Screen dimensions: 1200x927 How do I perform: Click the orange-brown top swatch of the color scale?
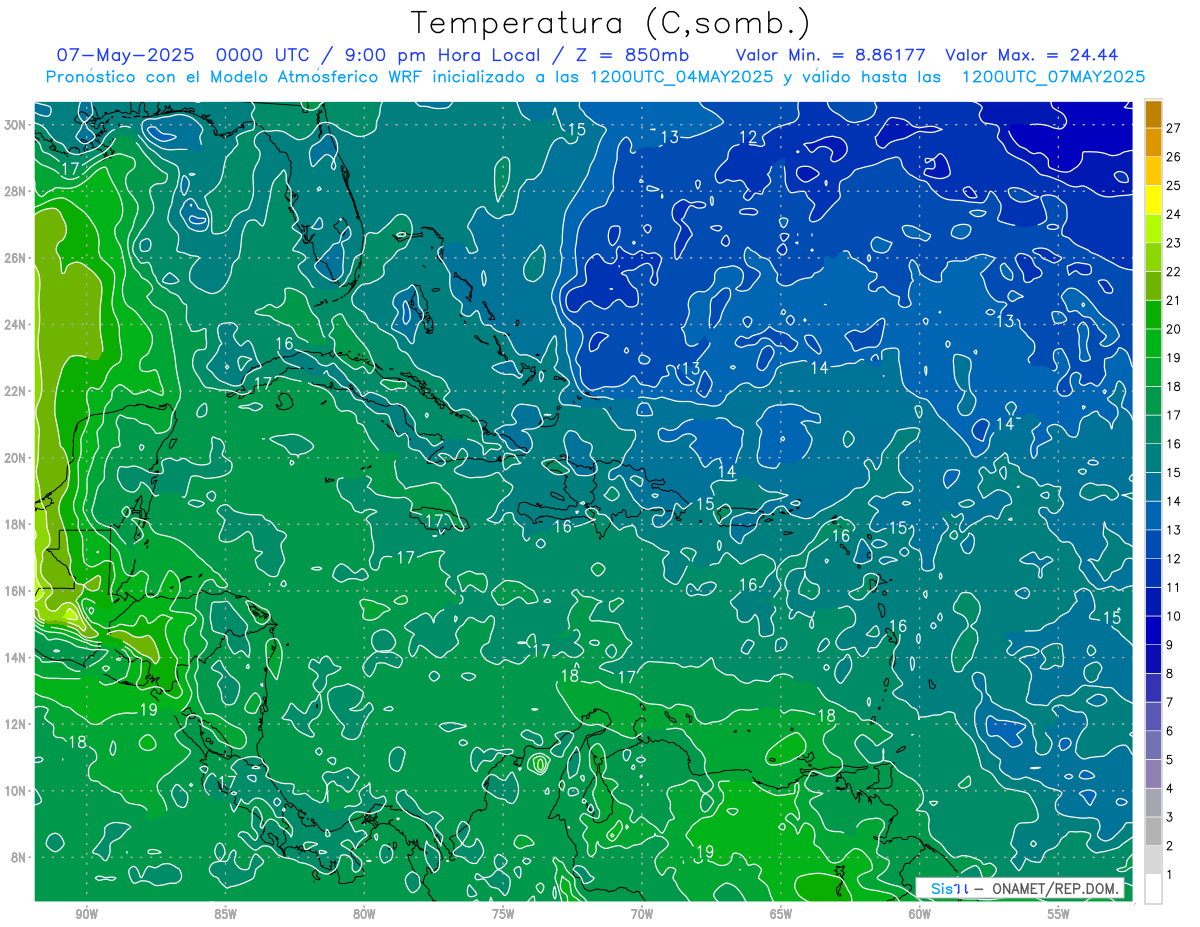click(x=1153, y=114)
